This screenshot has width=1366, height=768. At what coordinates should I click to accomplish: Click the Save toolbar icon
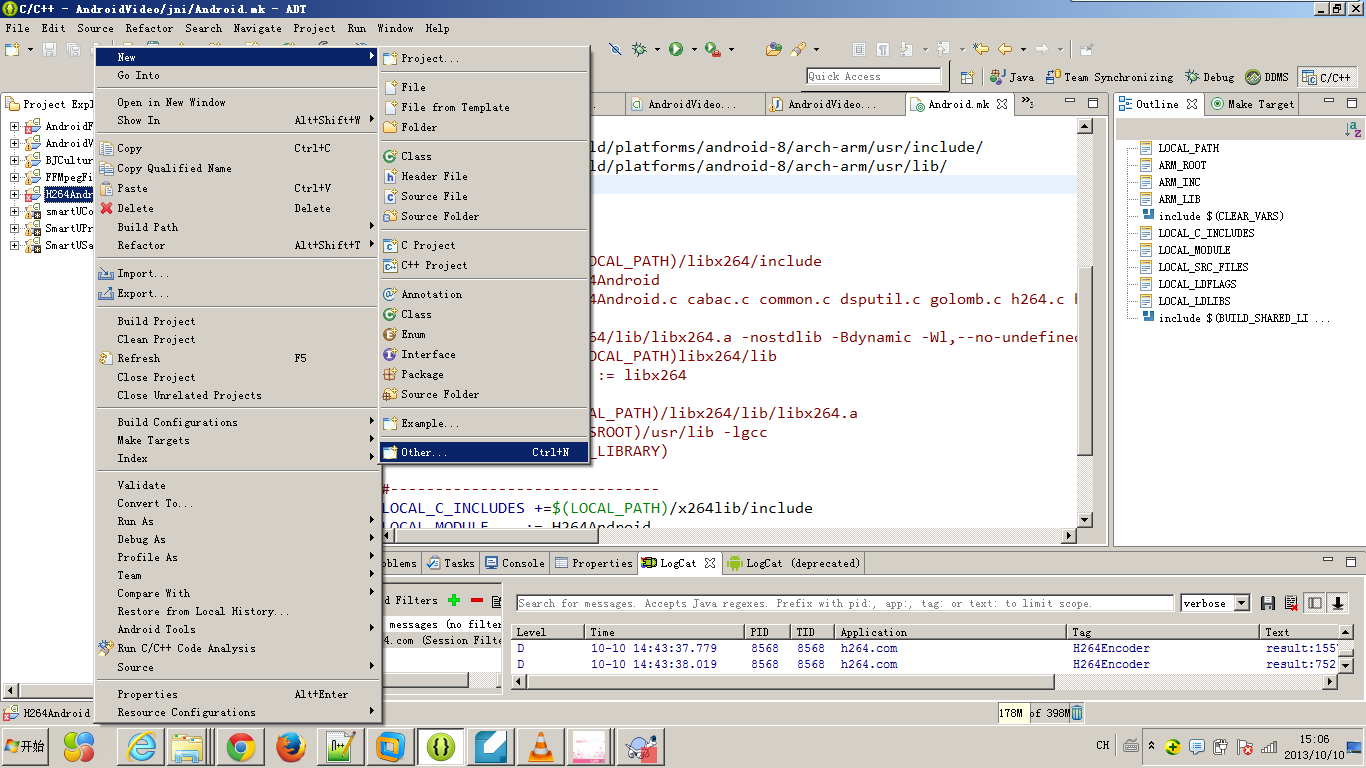[49, 49]
